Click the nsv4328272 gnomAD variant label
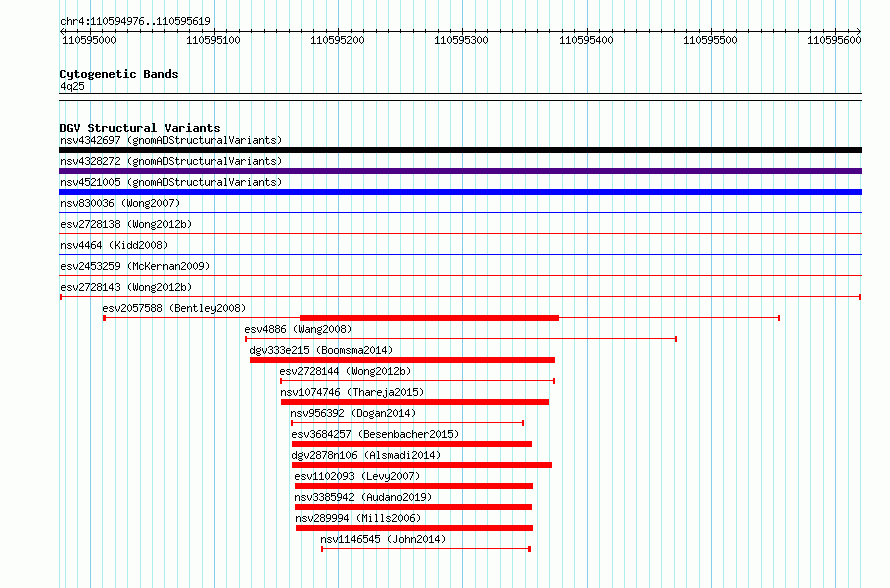This screenshot has width=890, height=588. click(x=171, y=161)
